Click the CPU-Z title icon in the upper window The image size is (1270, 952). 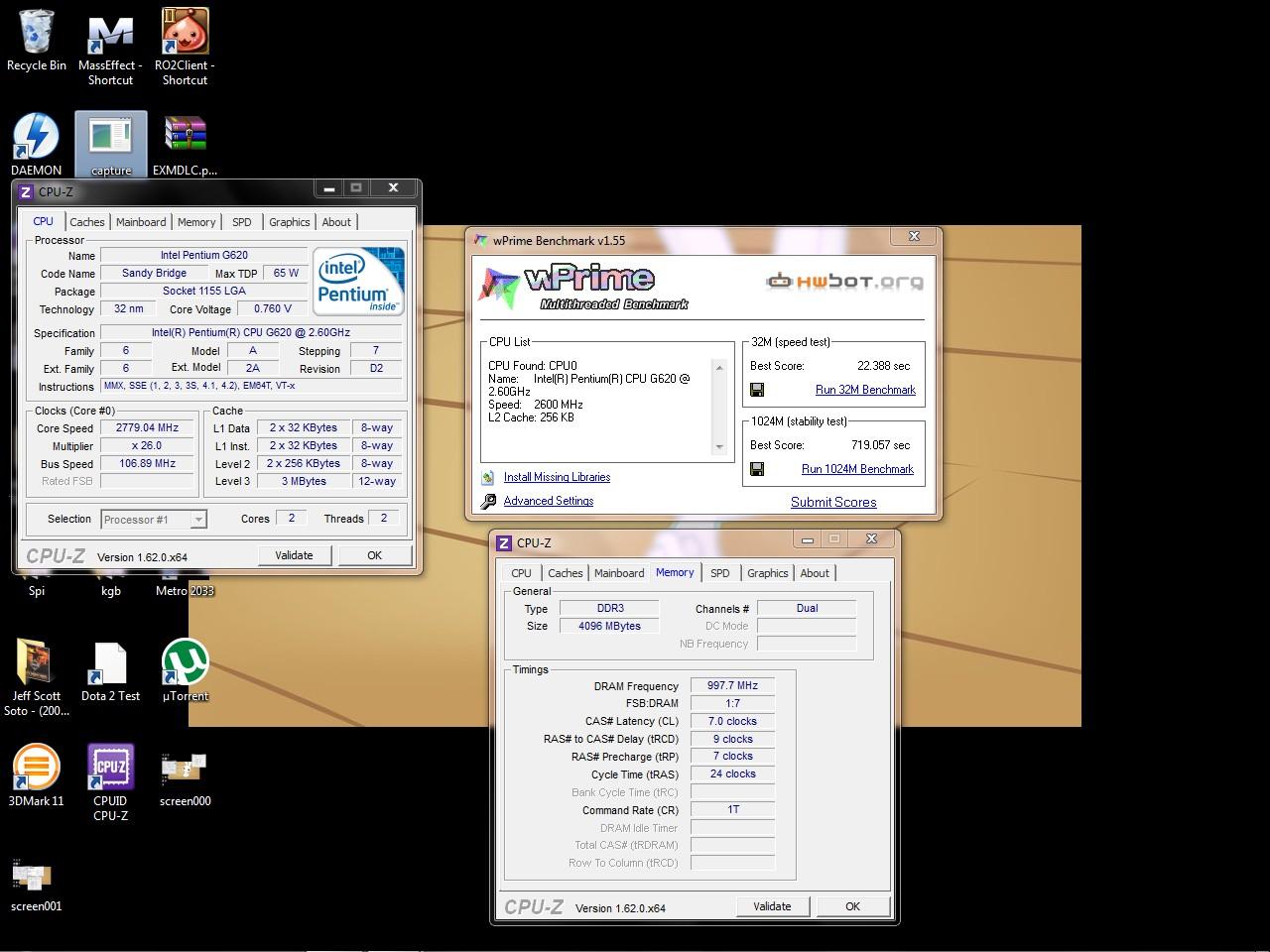click(x=27, y=192)
